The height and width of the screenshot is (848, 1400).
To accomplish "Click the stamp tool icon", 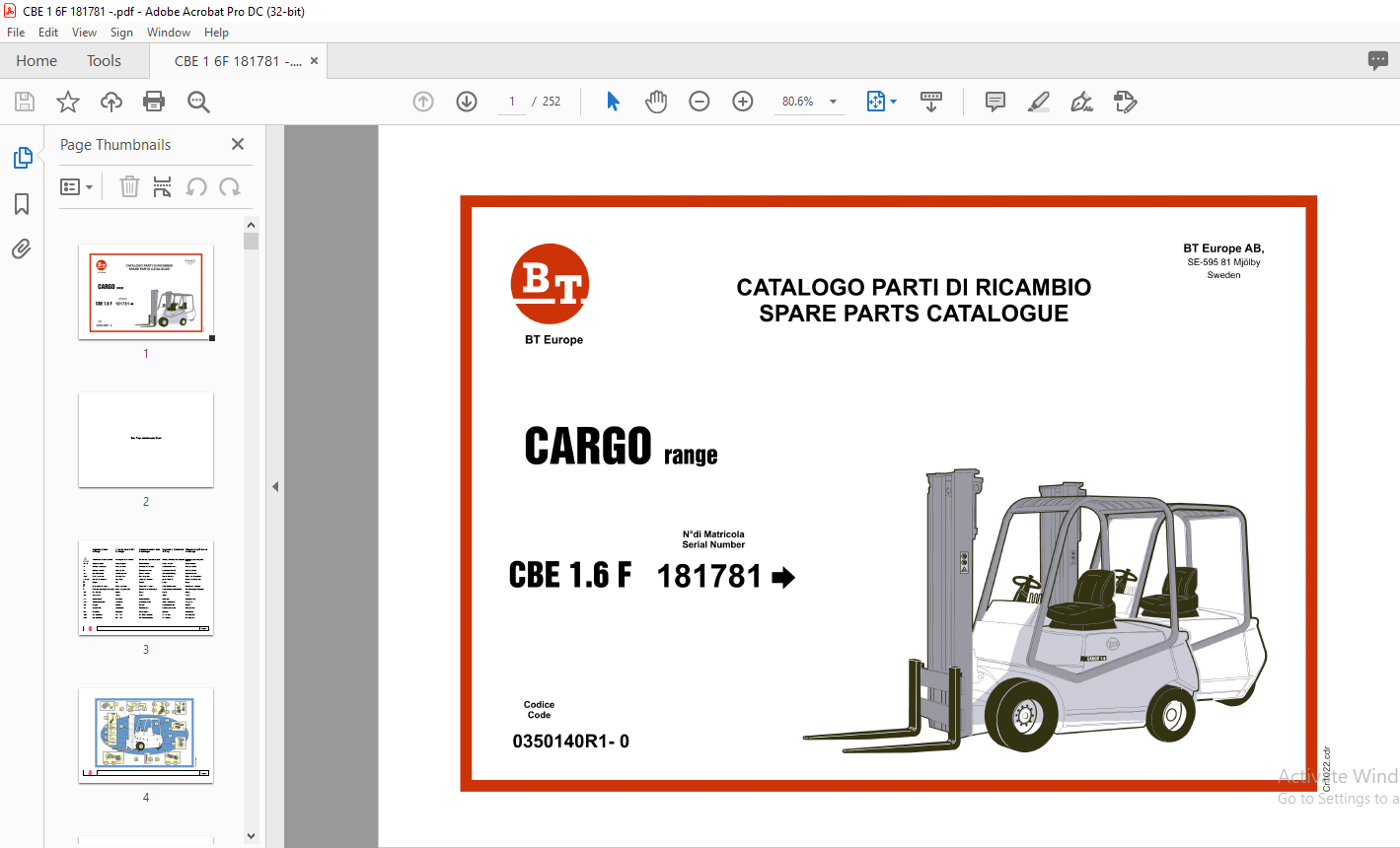I will tap(1125, 102).
